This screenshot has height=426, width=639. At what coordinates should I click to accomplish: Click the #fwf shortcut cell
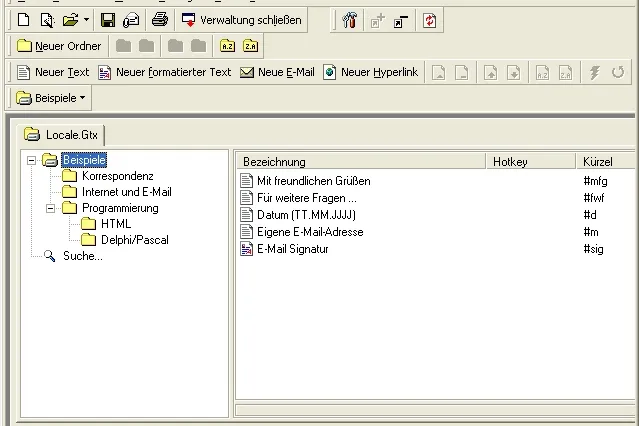(593, 198)
